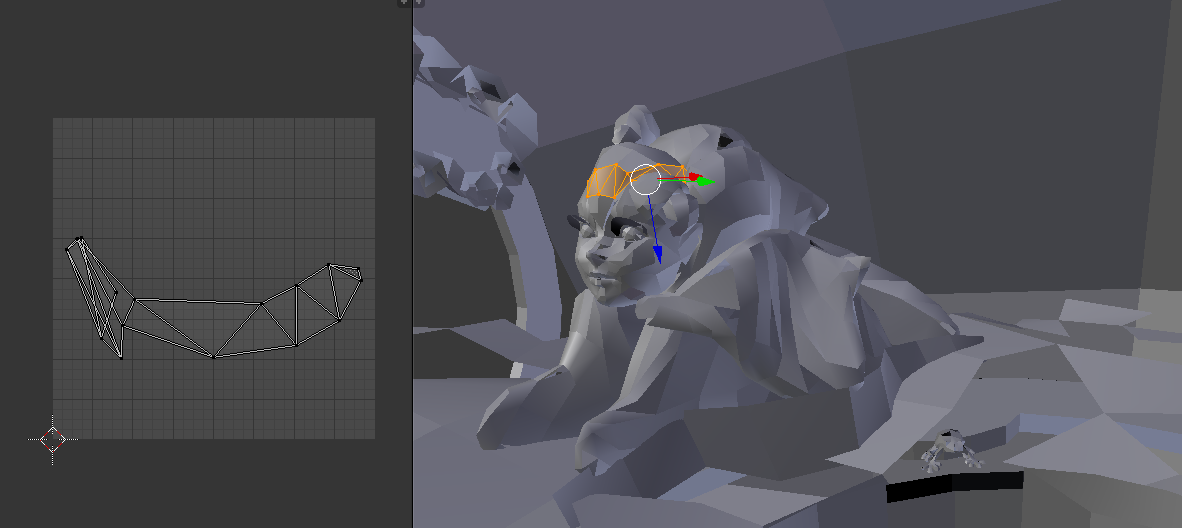Grab the blue Z-axis manipulator arrow tip

pos(657,254)
